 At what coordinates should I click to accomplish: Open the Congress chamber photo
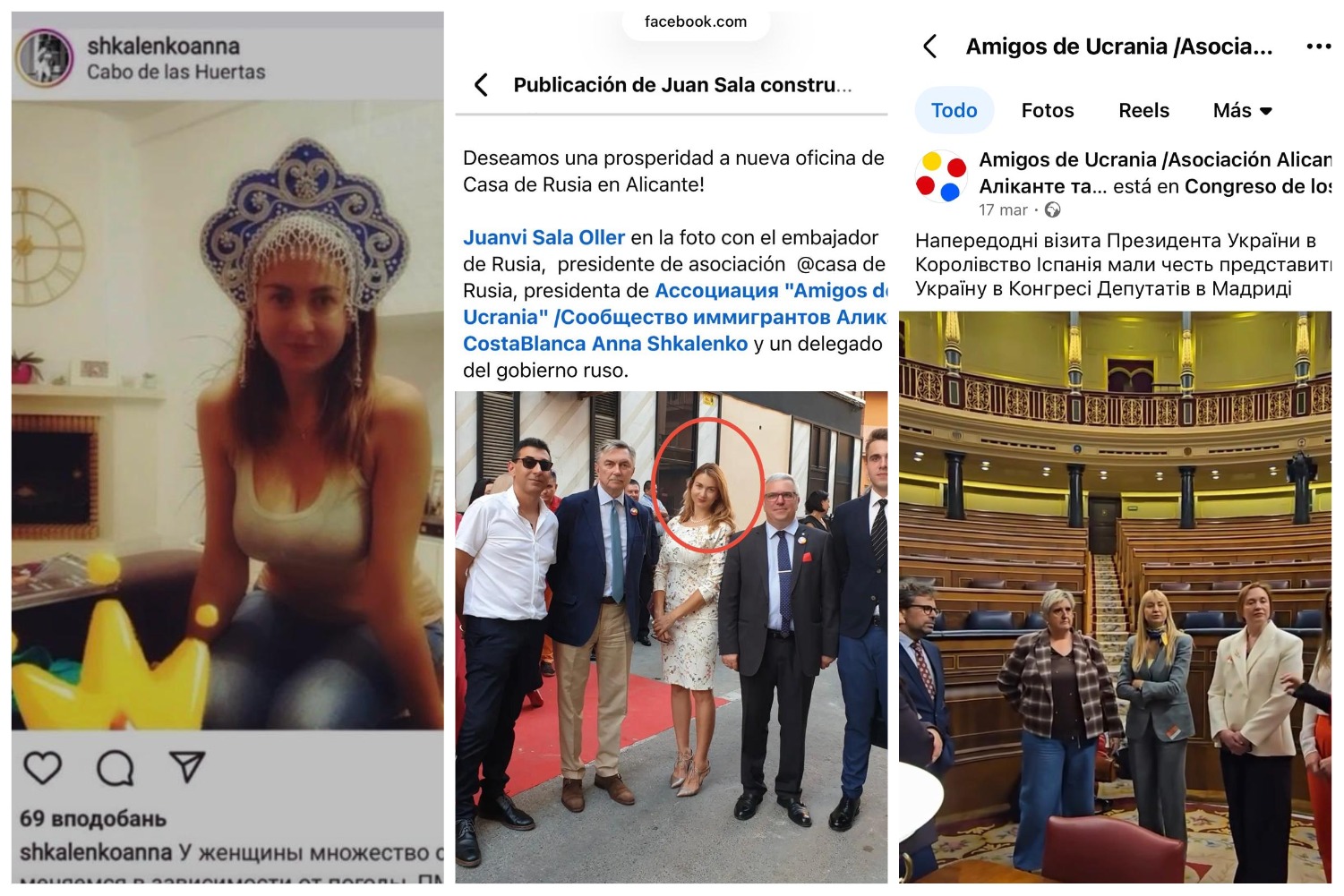[x=1115, y=597]
